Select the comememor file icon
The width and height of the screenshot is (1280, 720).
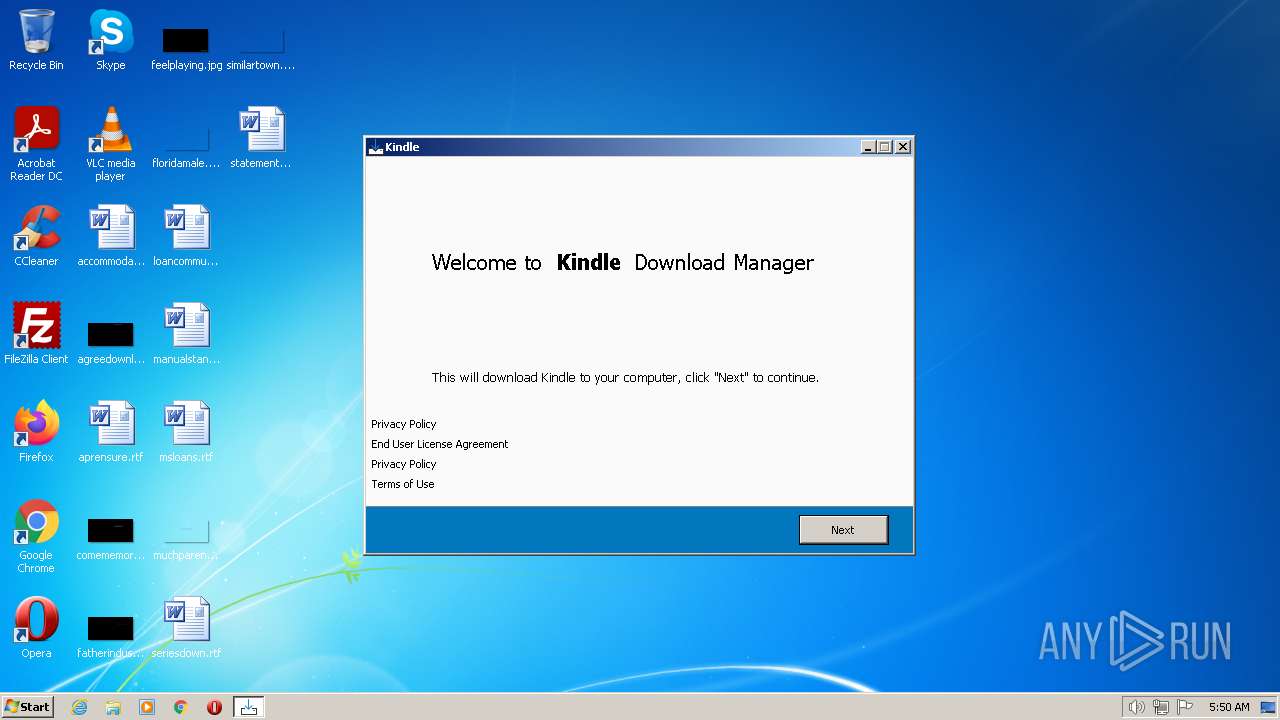click(111, 536)
